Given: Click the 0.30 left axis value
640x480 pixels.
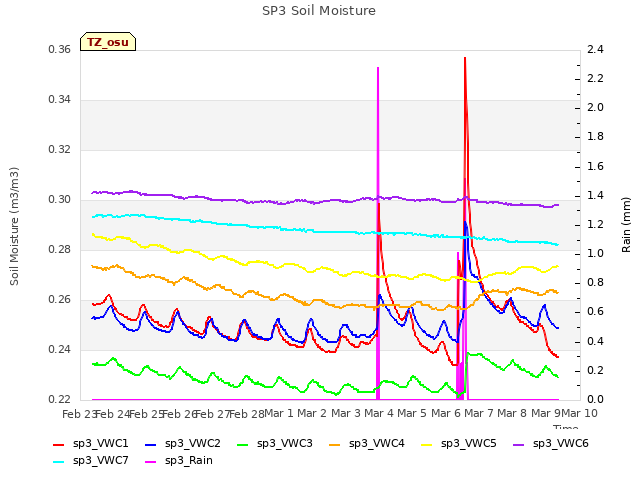Looking at the screenshot, I should [60, 200].
